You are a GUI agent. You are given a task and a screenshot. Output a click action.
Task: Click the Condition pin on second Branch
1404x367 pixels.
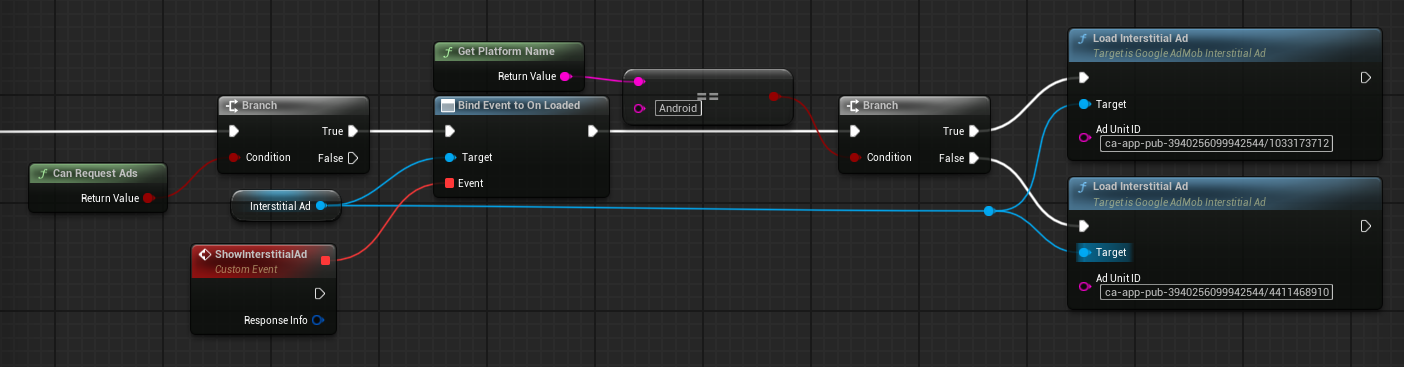click(855, 157)
